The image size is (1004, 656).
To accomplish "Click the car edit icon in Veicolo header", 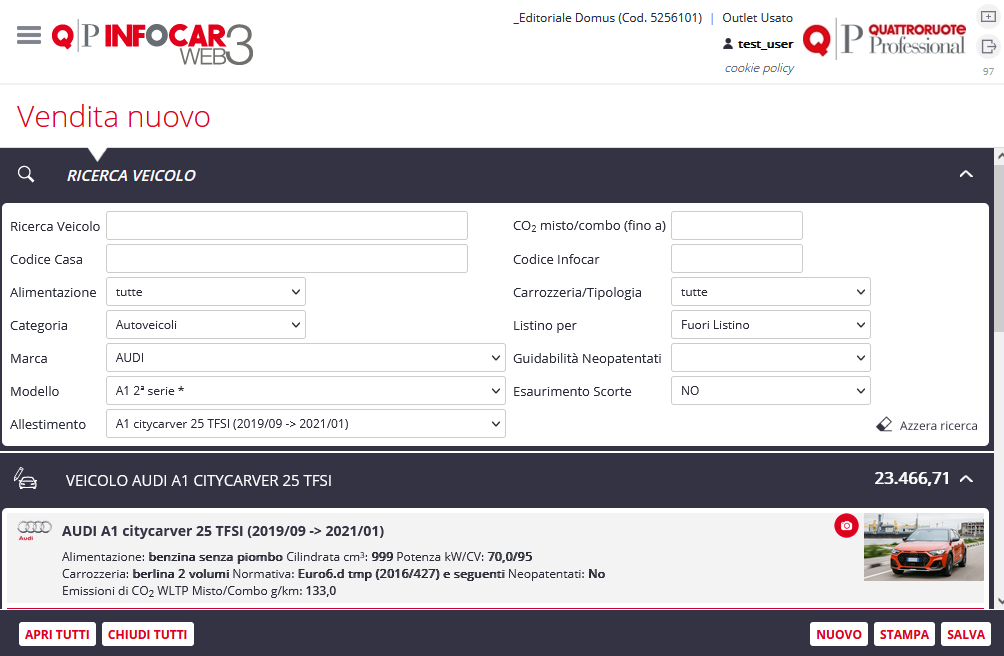I will (x=26, y=480).
